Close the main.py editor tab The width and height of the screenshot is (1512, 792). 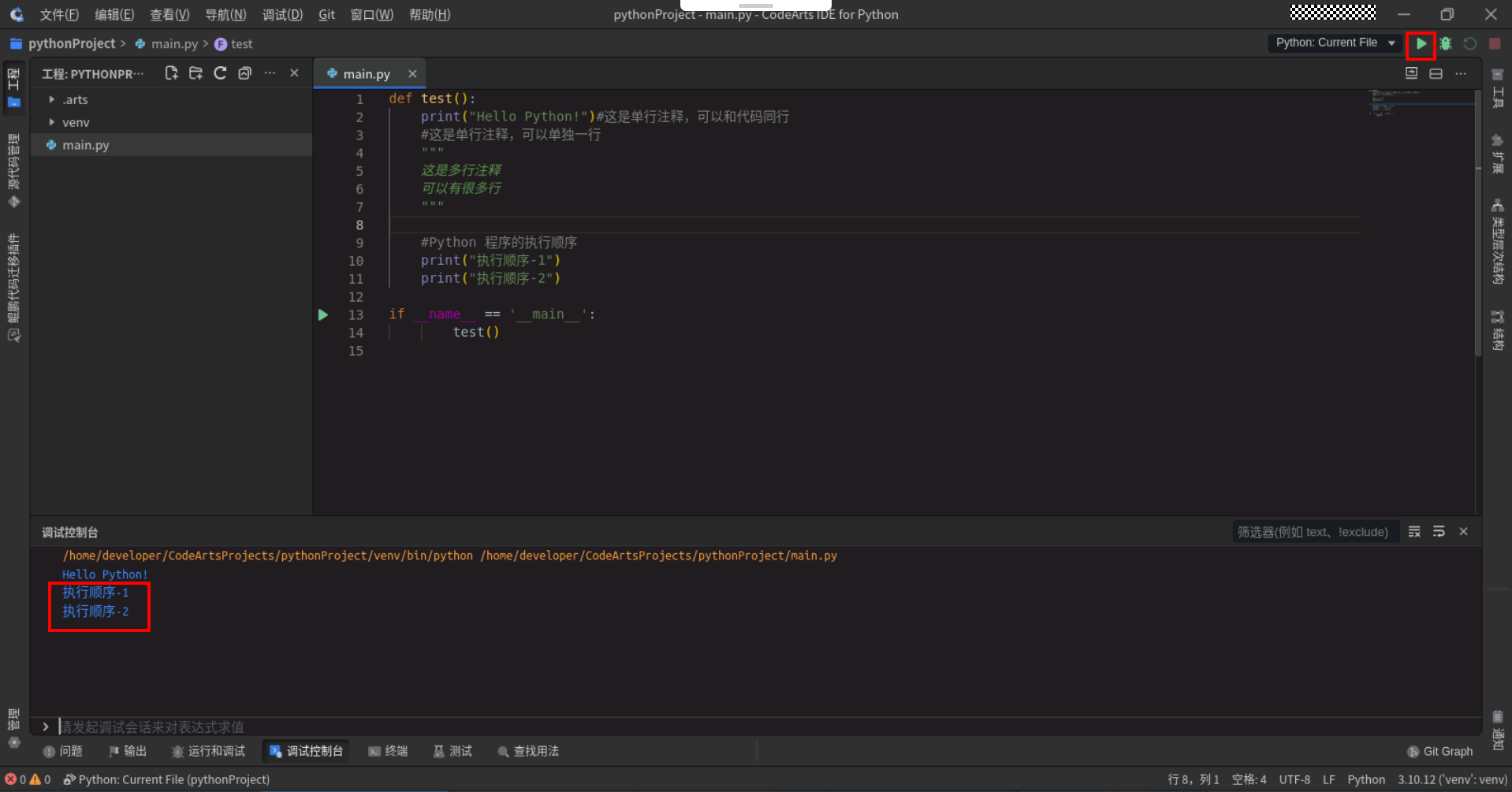click(412, 73)
